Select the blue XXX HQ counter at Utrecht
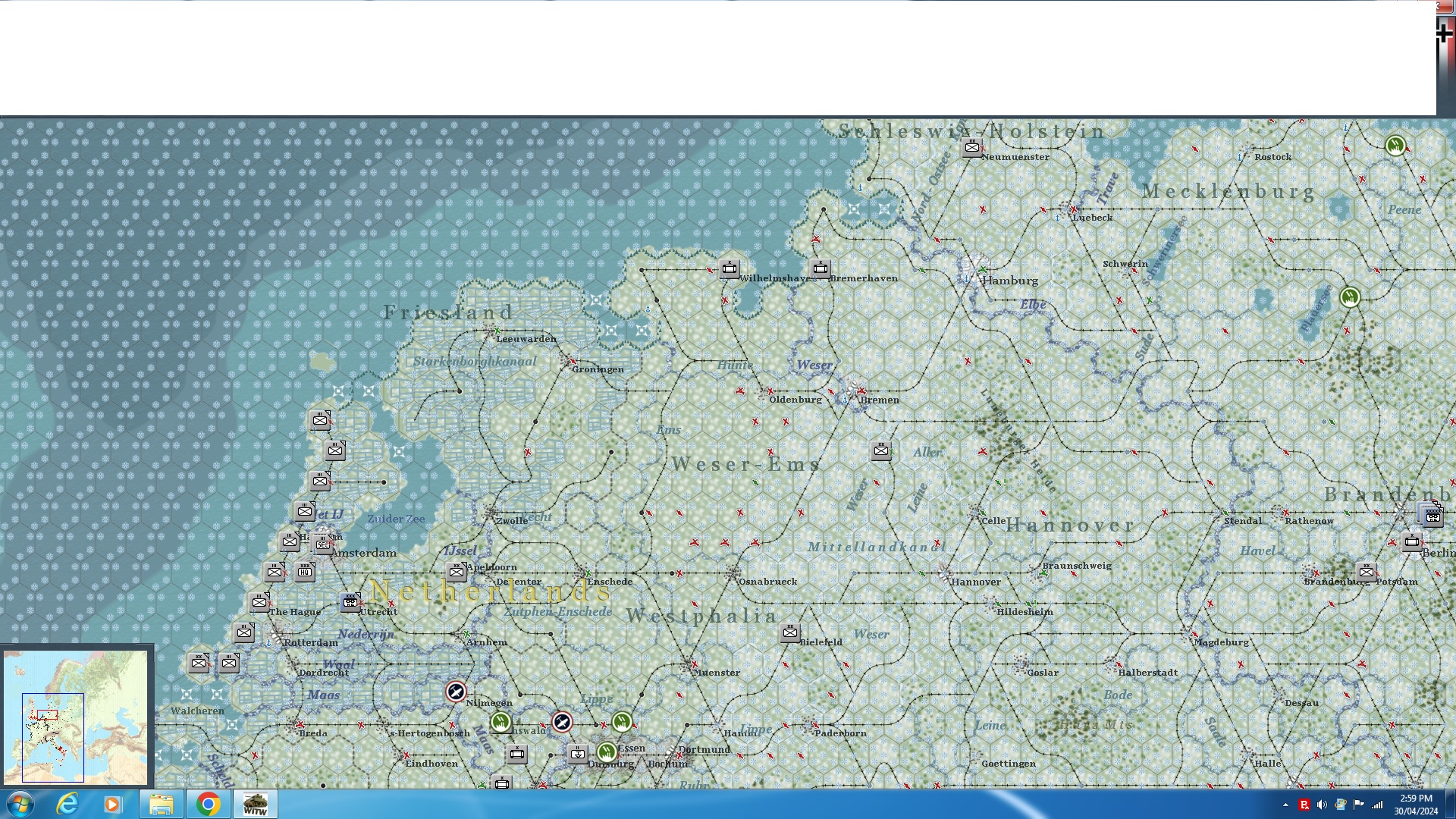1456x819 pixels. click(x=350, y=602)
